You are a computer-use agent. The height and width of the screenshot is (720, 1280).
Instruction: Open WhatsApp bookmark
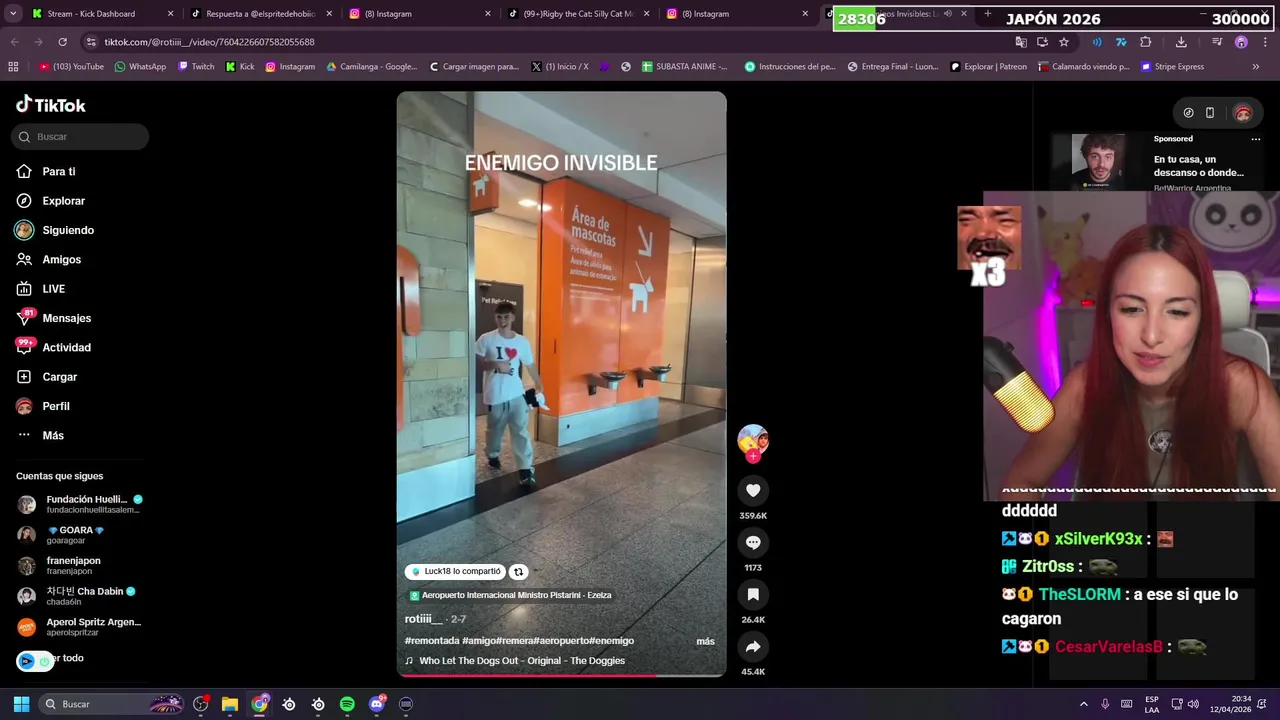140,67
